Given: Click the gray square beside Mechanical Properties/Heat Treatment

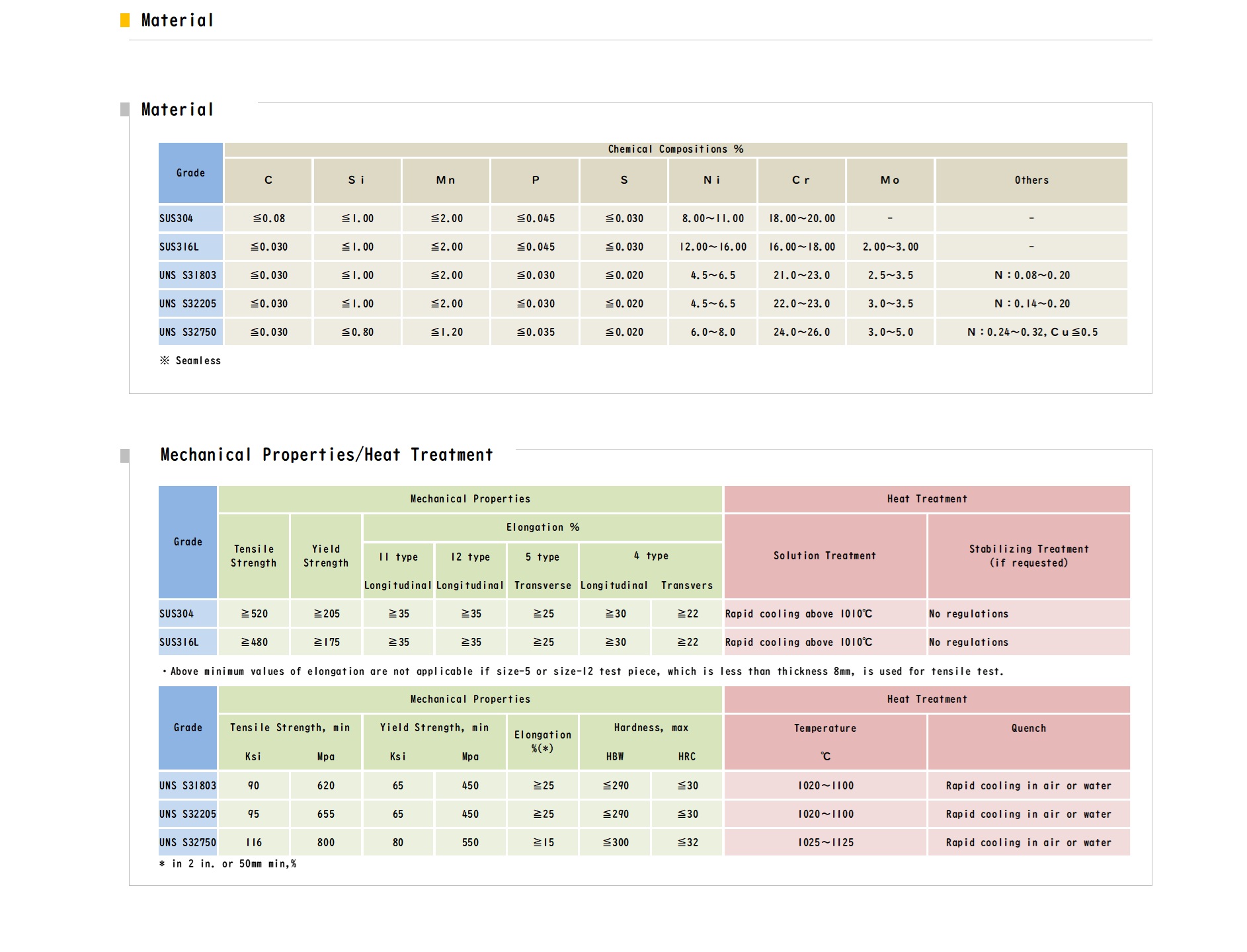Looking at the screenshot, I should (125, 456).
